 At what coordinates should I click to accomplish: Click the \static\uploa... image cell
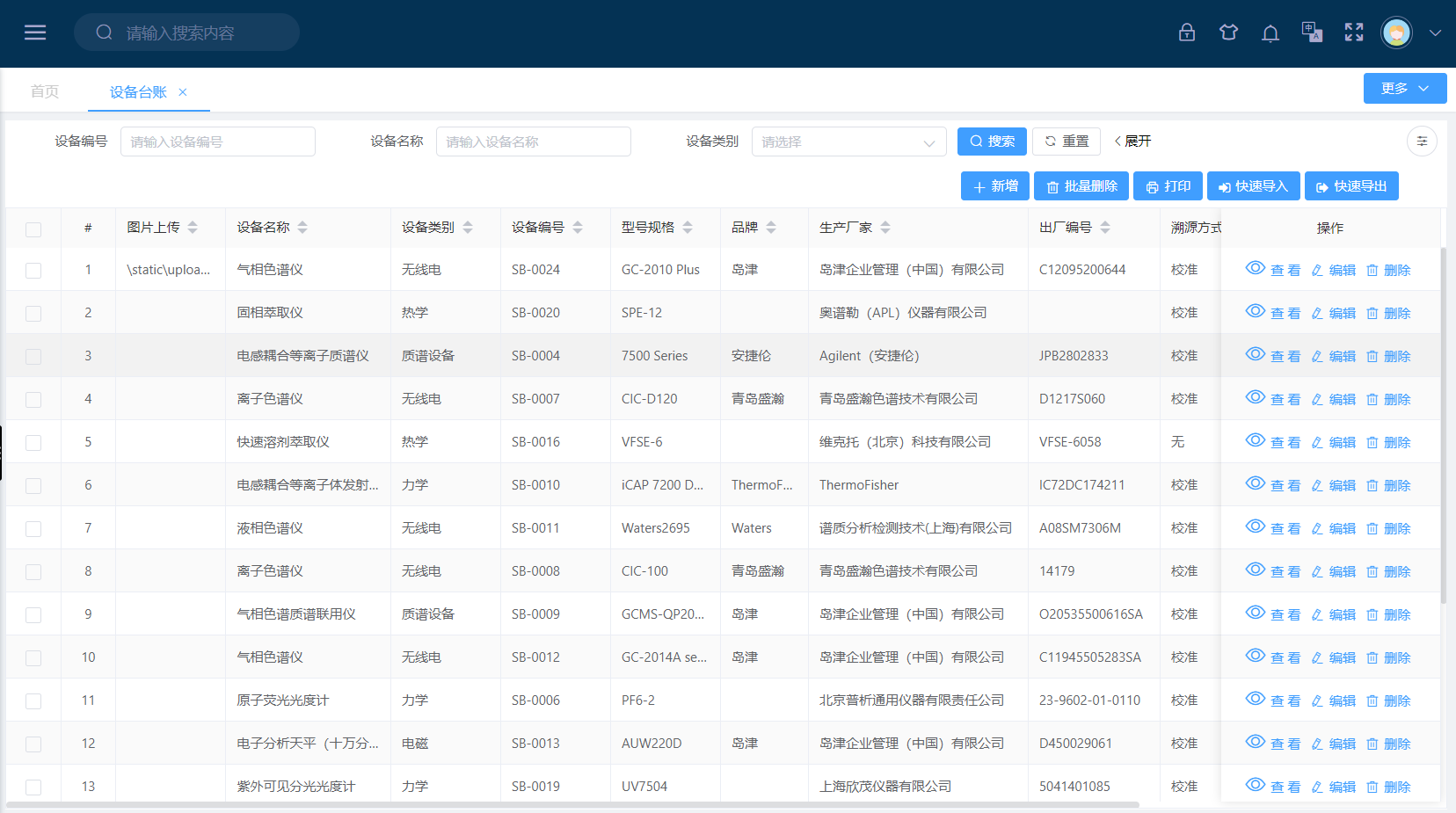point(169,270)
